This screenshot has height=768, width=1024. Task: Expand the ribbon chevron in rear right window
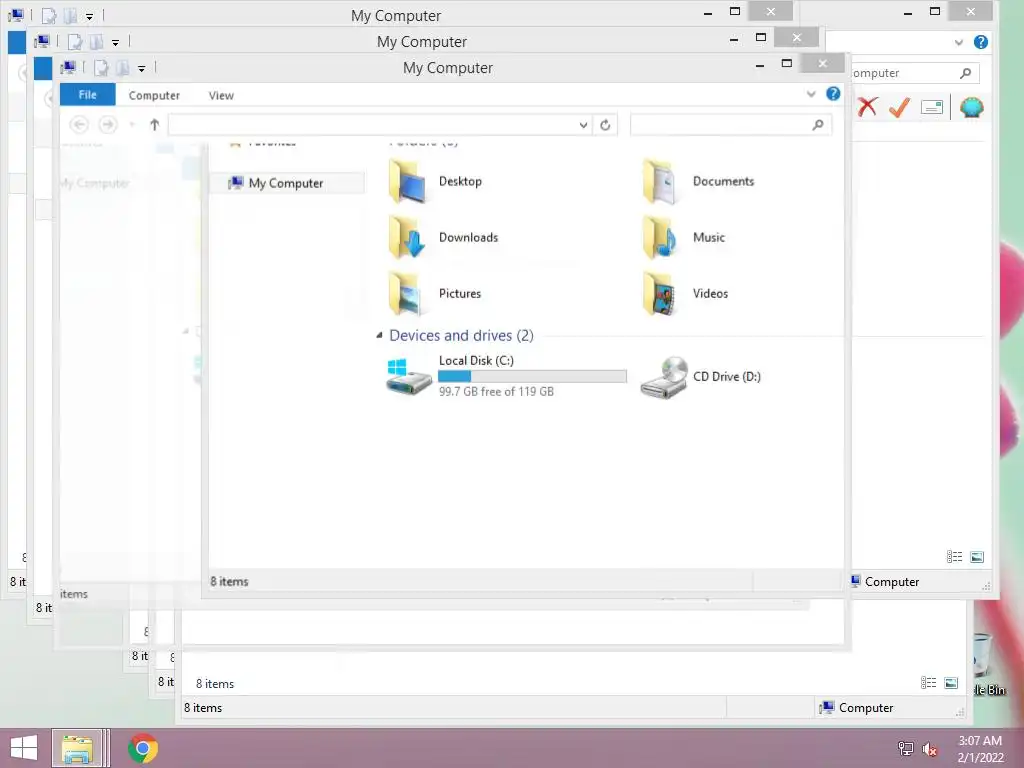pyautogui.click(x=959, y=42)
